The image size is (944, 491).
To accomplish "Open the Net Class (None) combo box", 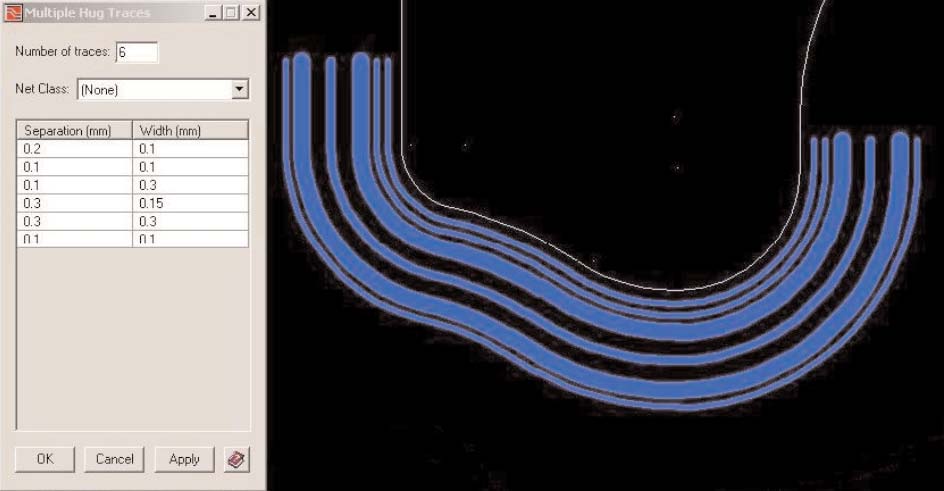I will [x=153, y=89].
